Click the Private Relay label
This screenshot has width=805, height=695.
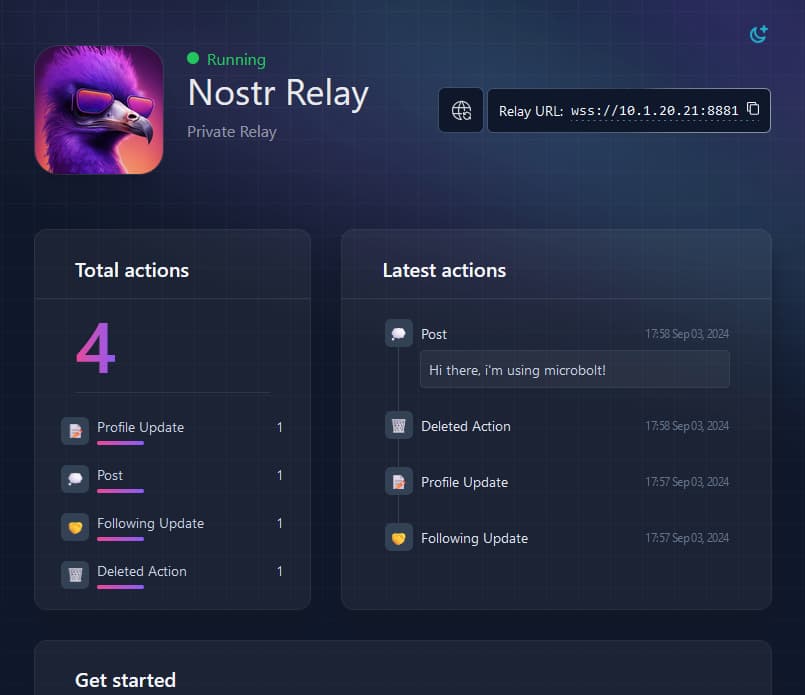click(231, 131)
